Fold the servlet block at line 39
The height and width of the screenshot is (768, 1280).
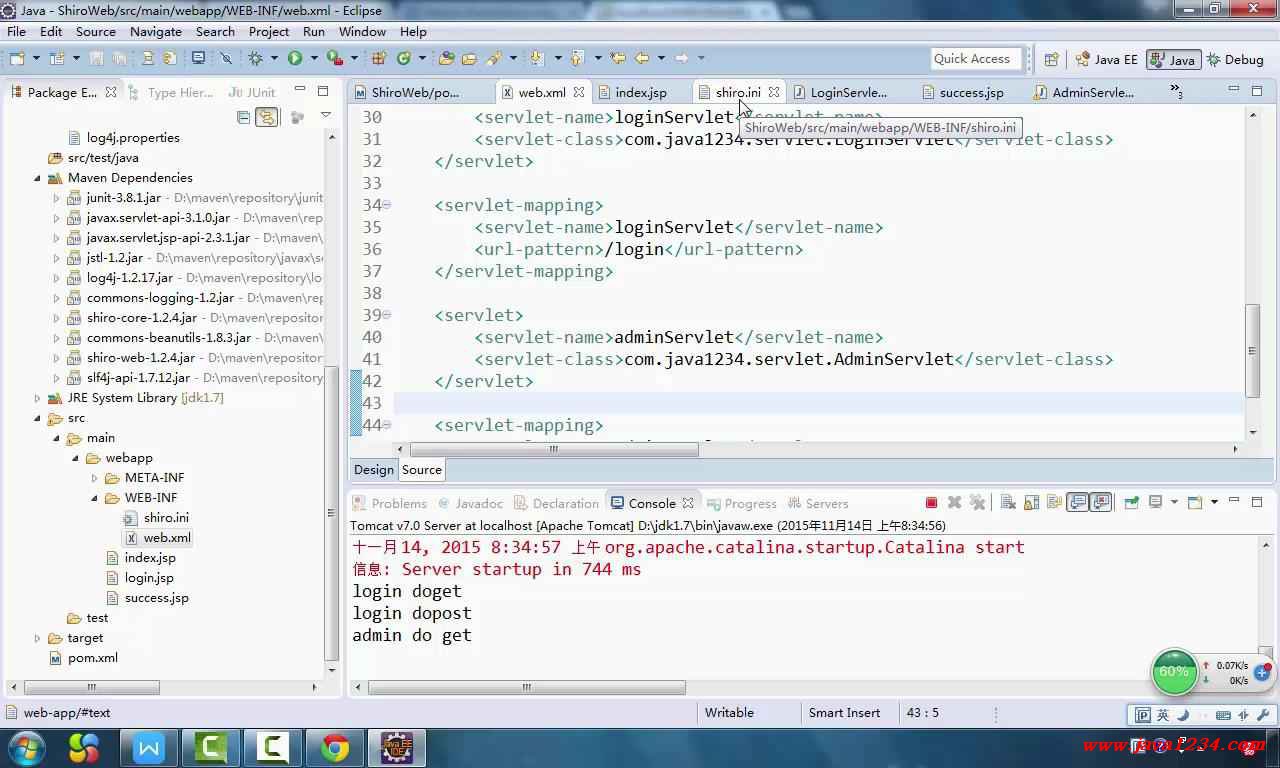pos(387,315)
